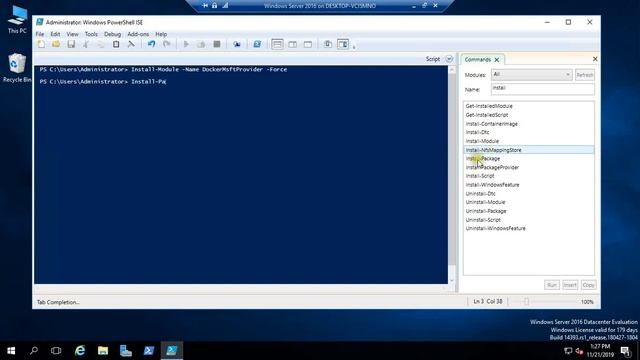This screenshot has width=640, height=360.
Task: Click the Save script floppy icon
Action: [71, 44]
